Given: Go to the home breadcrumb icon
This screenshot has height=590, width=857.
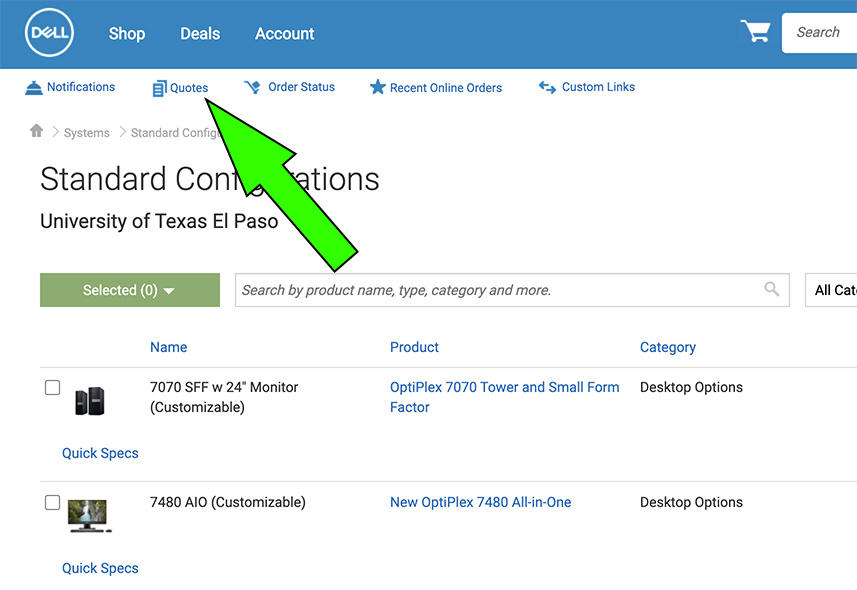Looking at the screenshot, I should [37, 131].
